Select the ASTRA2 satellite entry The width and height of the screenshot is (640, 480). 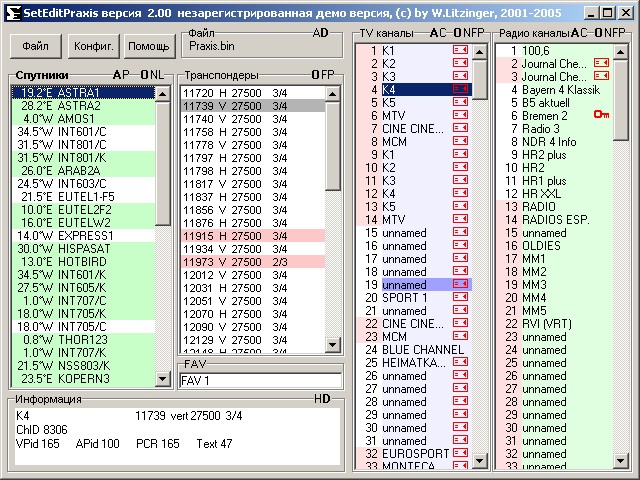70,105
